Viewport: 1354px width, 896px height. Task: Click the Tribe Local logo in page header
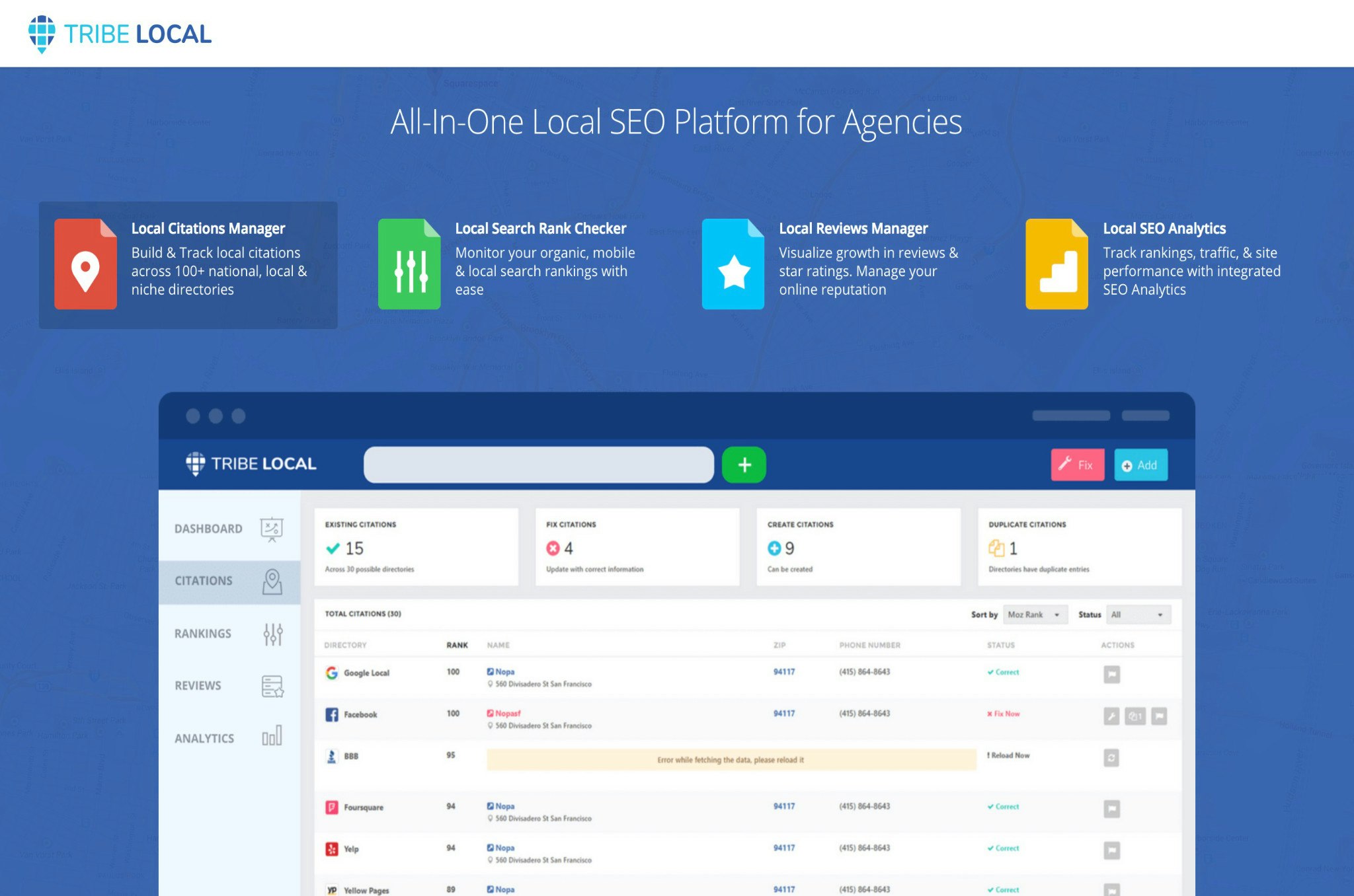pos(120,34)
